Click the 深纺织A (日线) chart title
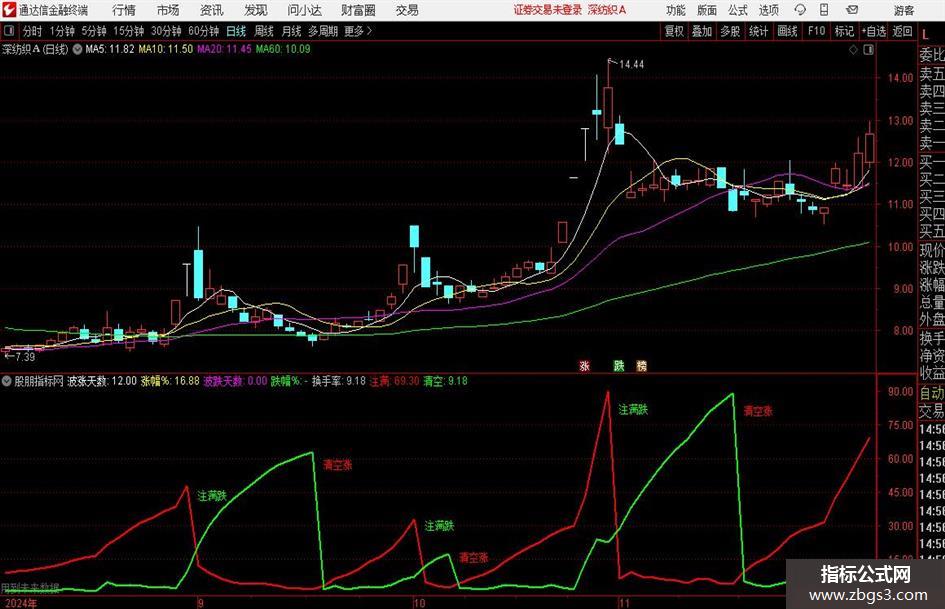 (x=36, y=49)
